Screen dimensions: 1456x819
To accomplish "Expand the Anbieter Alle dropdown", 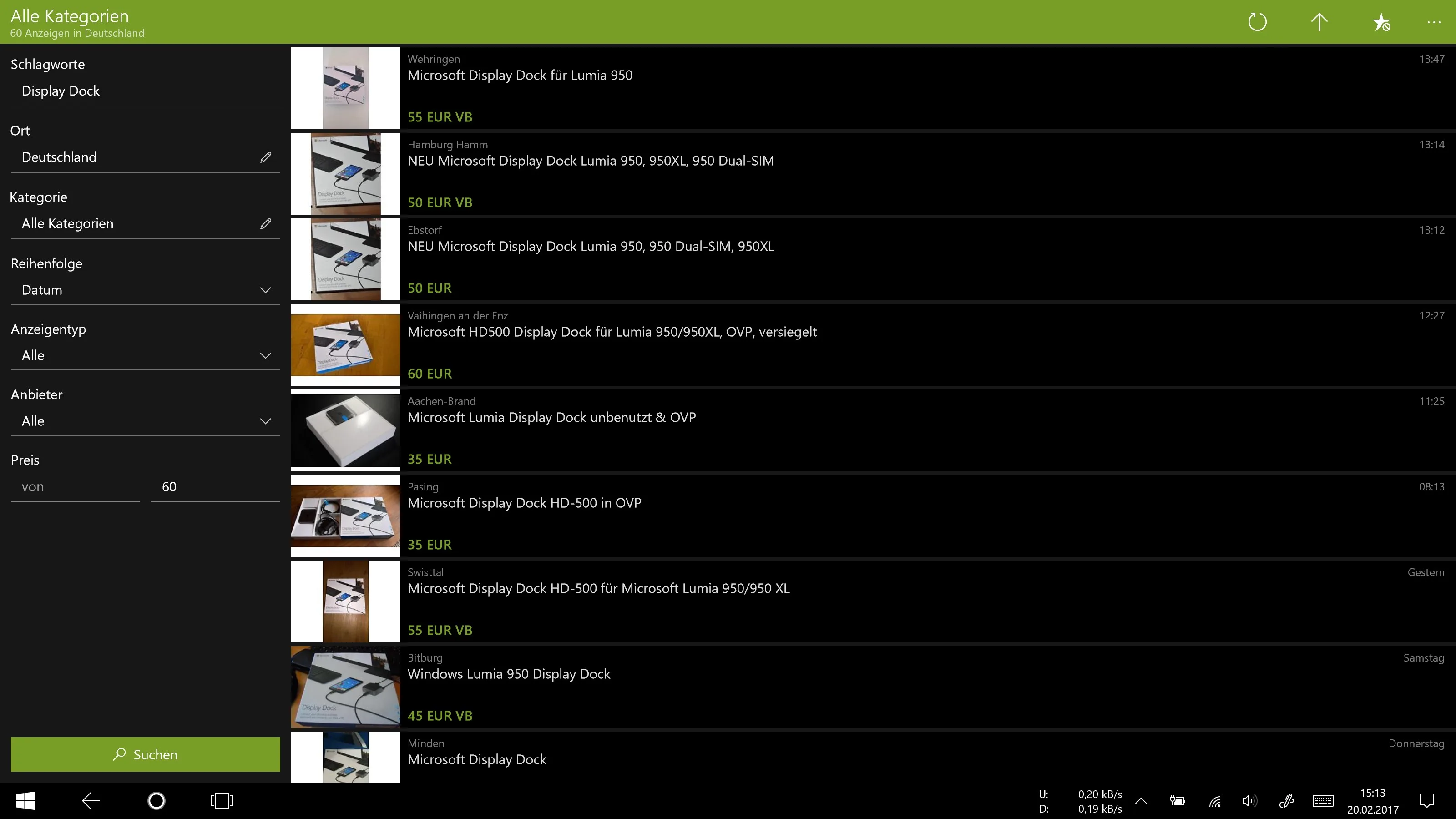I will click(x=145, y=421).
